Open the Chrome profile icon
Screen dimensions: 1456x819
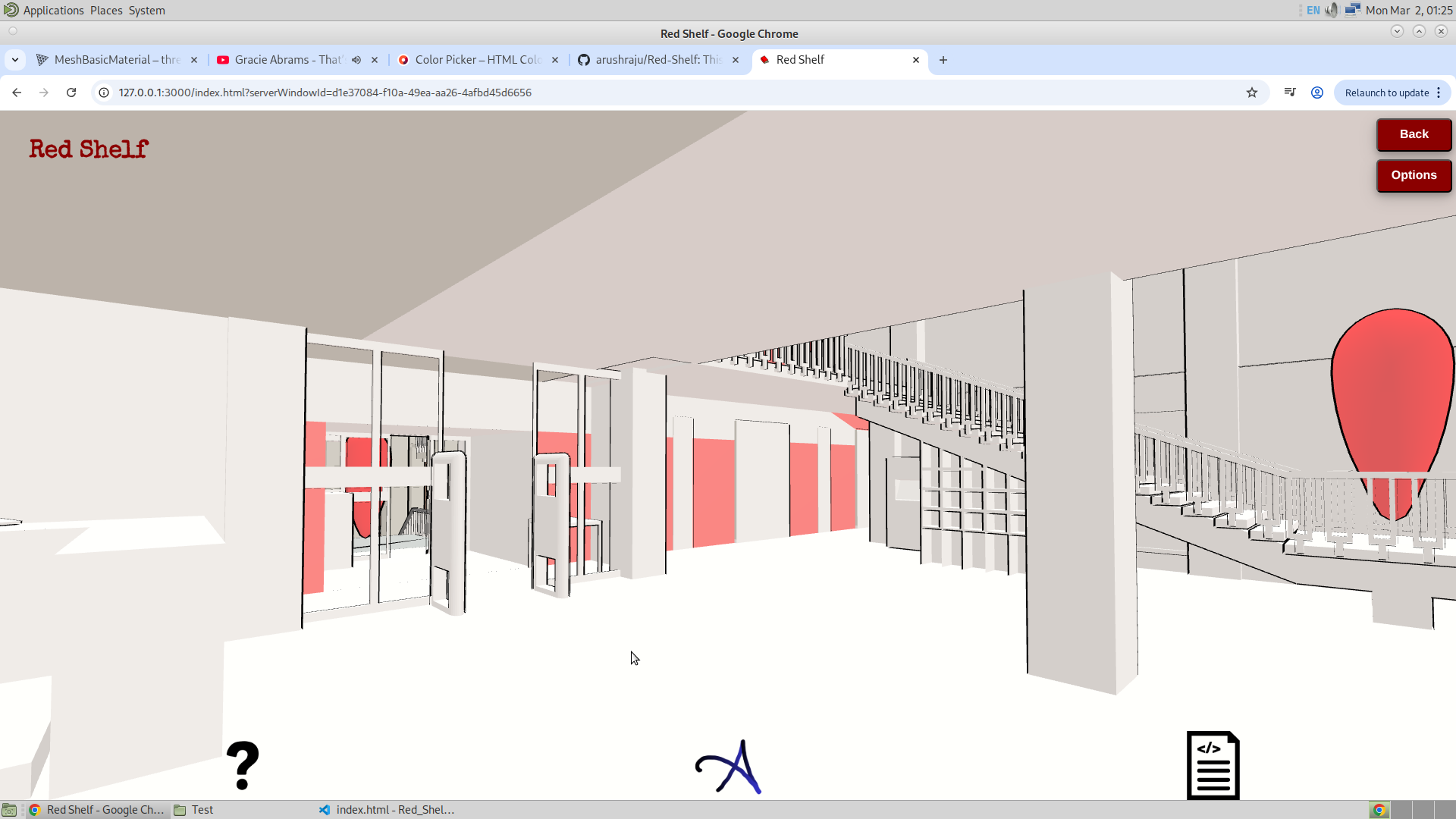tap(1317, 93)
